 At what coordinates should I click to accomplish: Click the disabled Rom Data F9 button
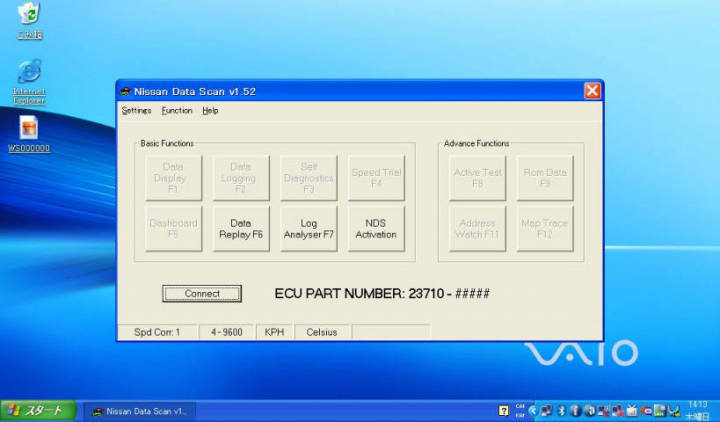(545, 178)
